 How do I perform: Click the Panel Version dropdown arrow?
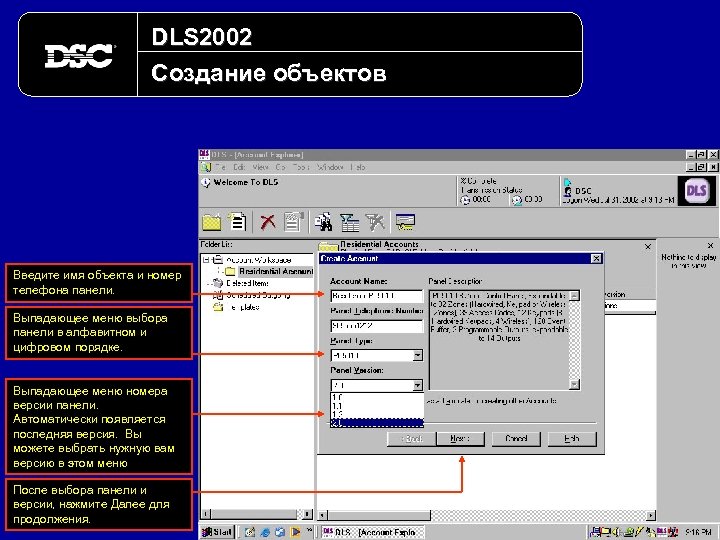tap(417, 385)
